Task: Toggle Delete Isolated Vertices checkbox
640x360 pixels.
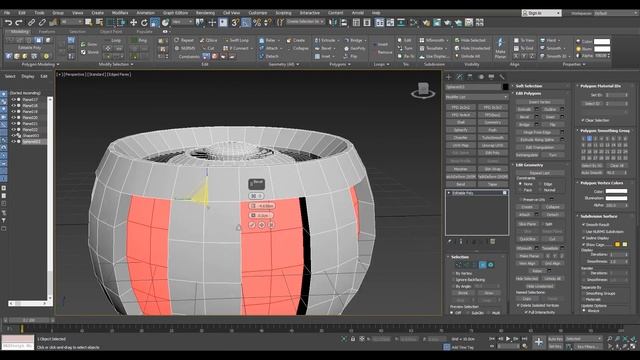Action: 518,305
